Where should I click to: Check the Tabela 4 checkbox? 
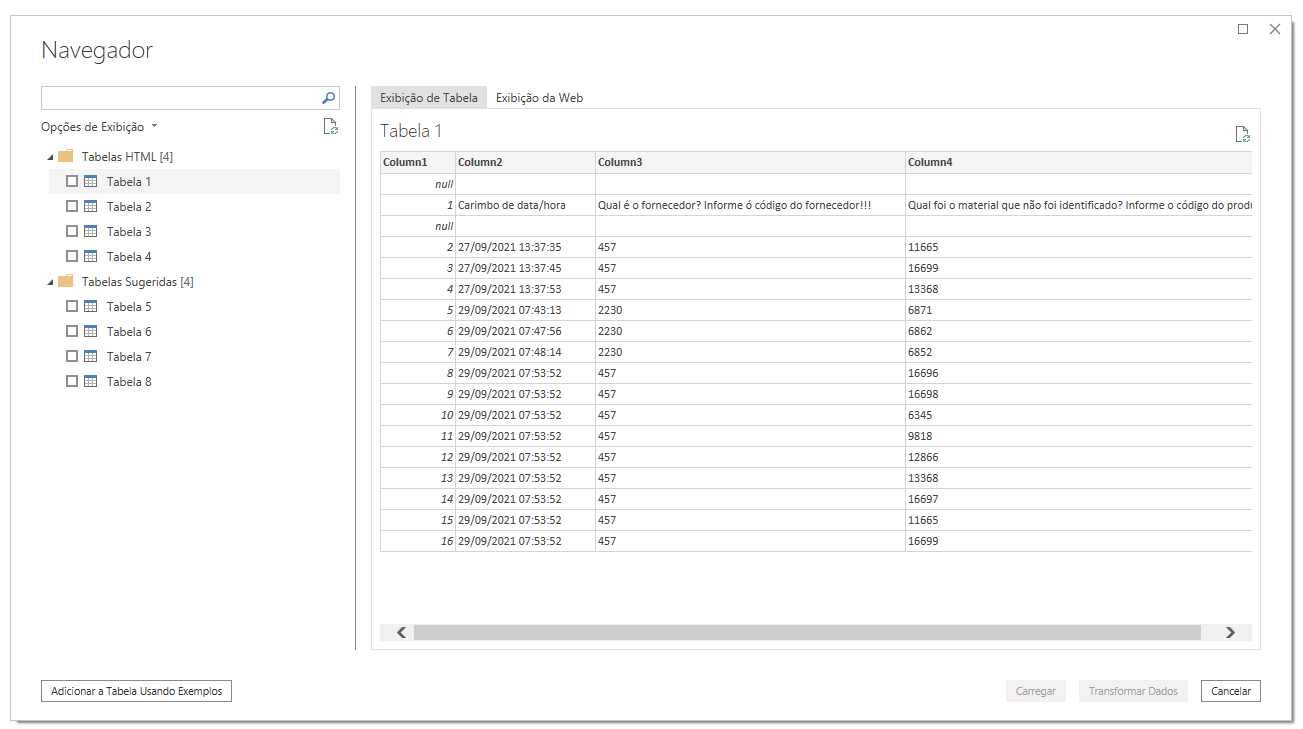tap(72, 257)
